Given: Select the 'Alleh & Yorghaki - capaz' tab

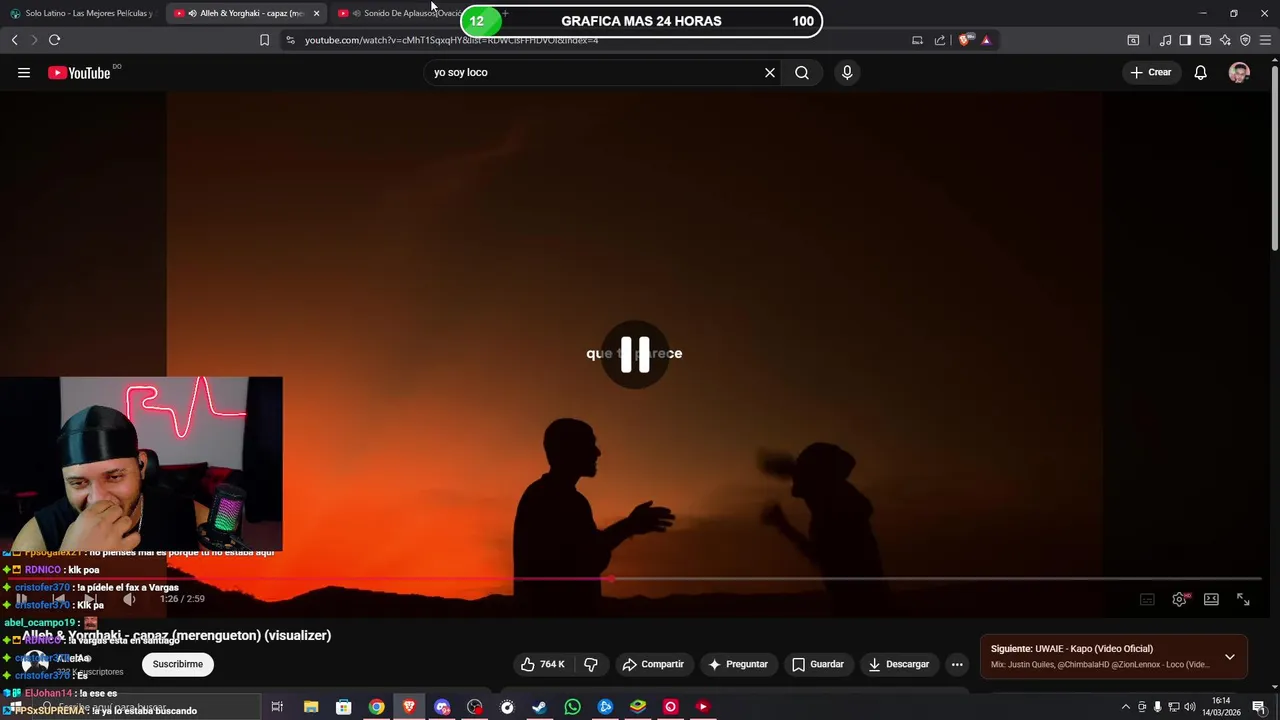Looking at the screenshot, I should tap(244, 13).
